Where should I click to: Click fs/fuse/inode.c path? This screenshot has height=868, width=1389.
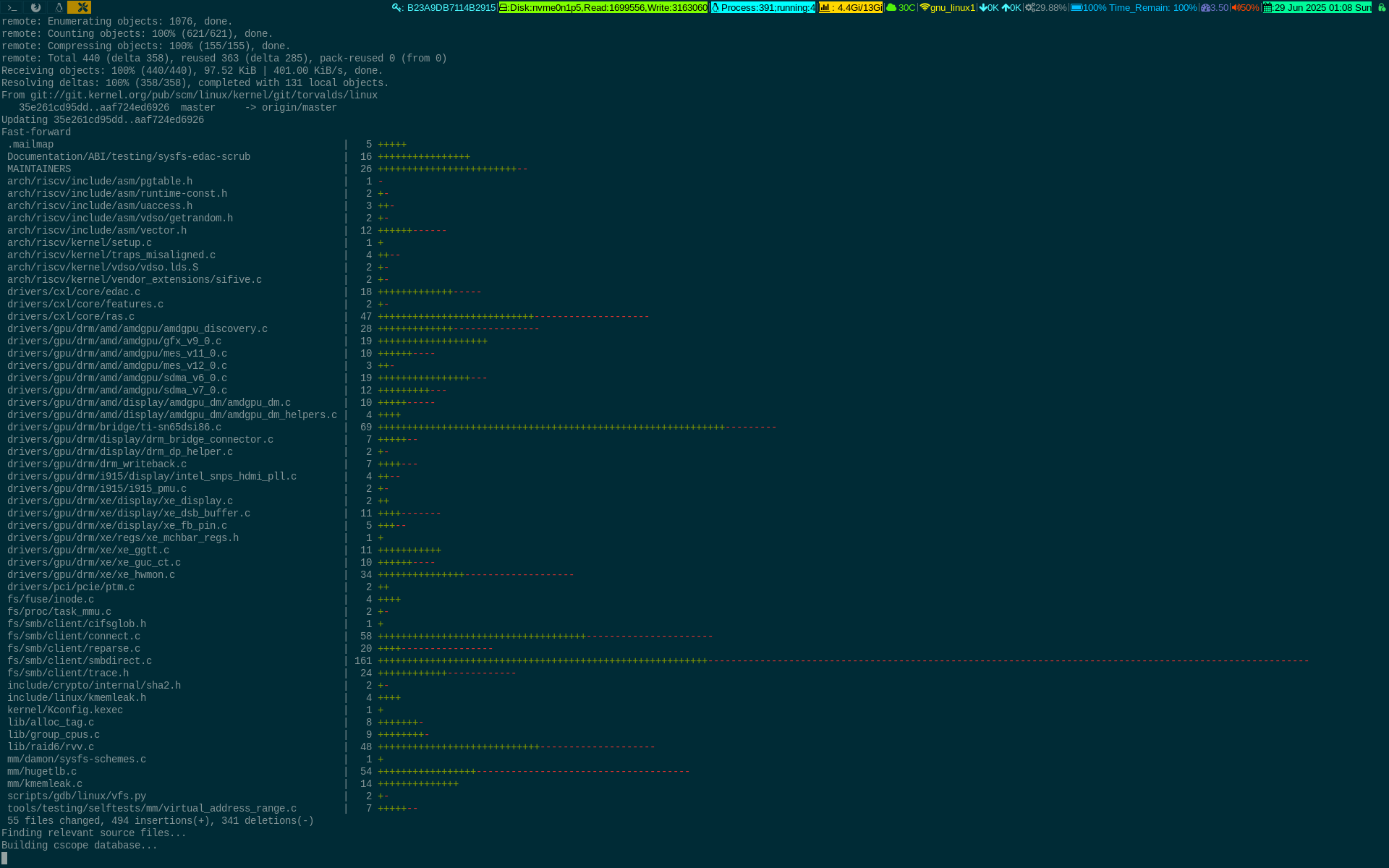[x=51, y=600]
